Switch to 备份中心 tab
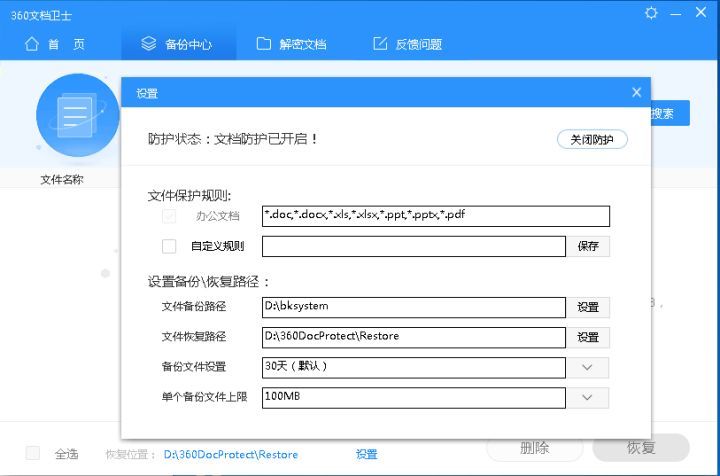The image size is (720, 476). coord(177,44)
